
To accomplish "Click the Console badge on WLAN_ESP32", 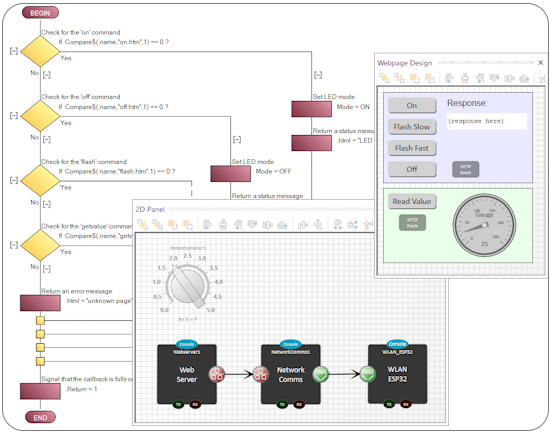I will pos(397,344).
